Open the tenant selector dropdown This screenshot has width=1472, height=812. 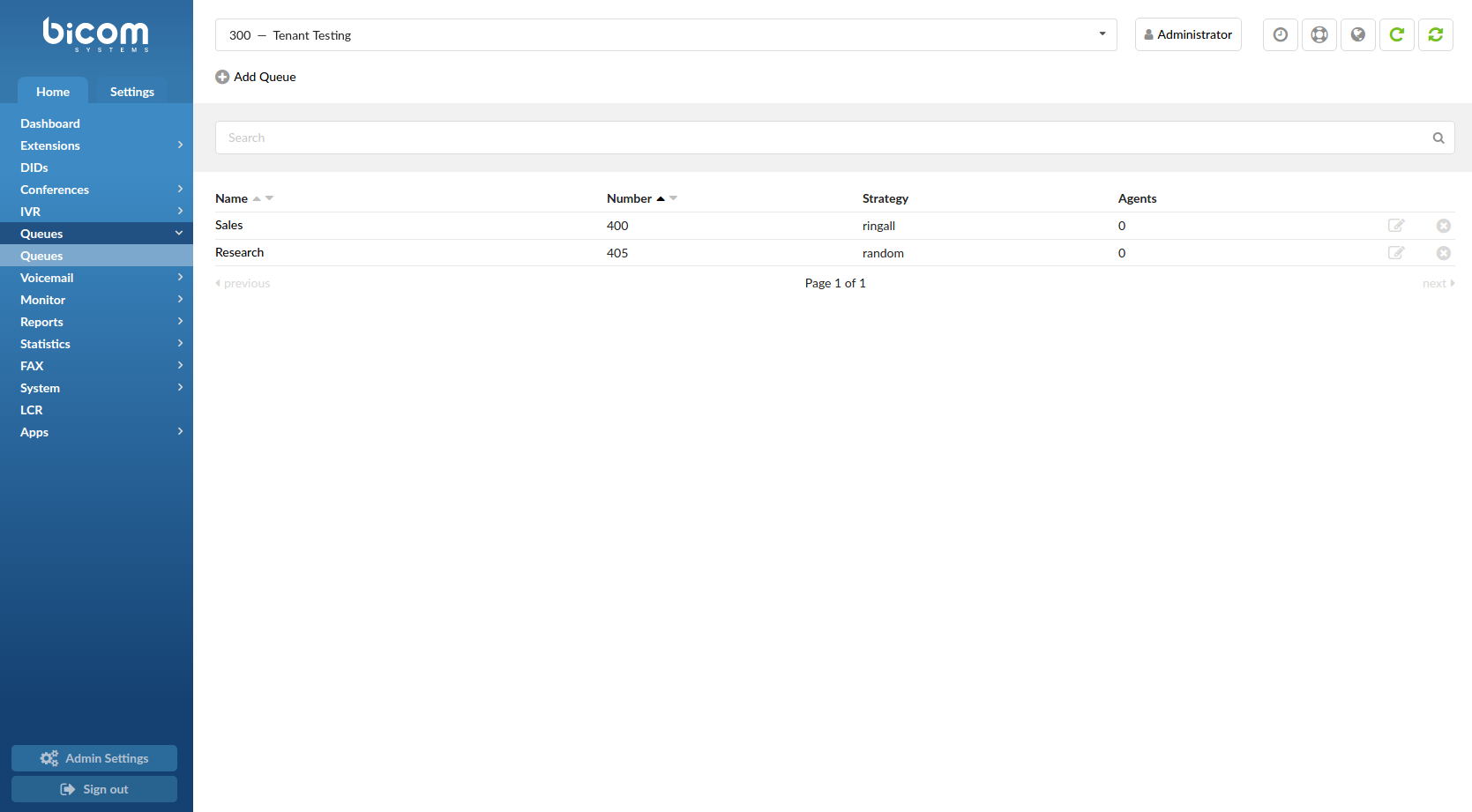click(x=666, y=35)
